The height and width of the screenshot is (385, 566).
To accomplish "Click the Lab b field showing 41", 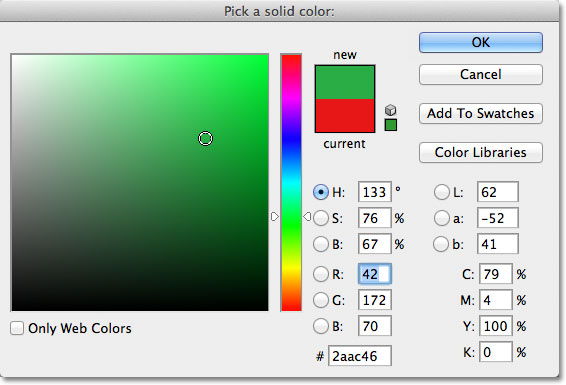I will click(498, 244).
